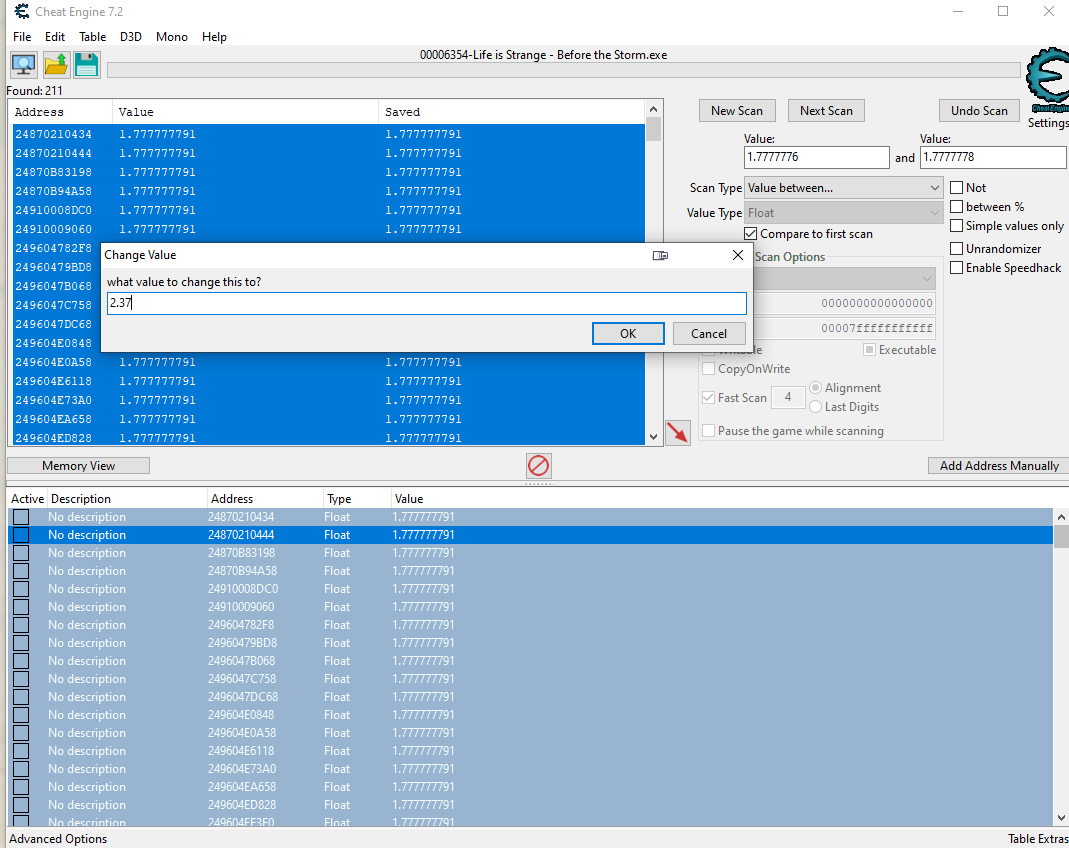Click the Cheat Engine title bar icon
The image size is (1069, 848).
point(22,12)
